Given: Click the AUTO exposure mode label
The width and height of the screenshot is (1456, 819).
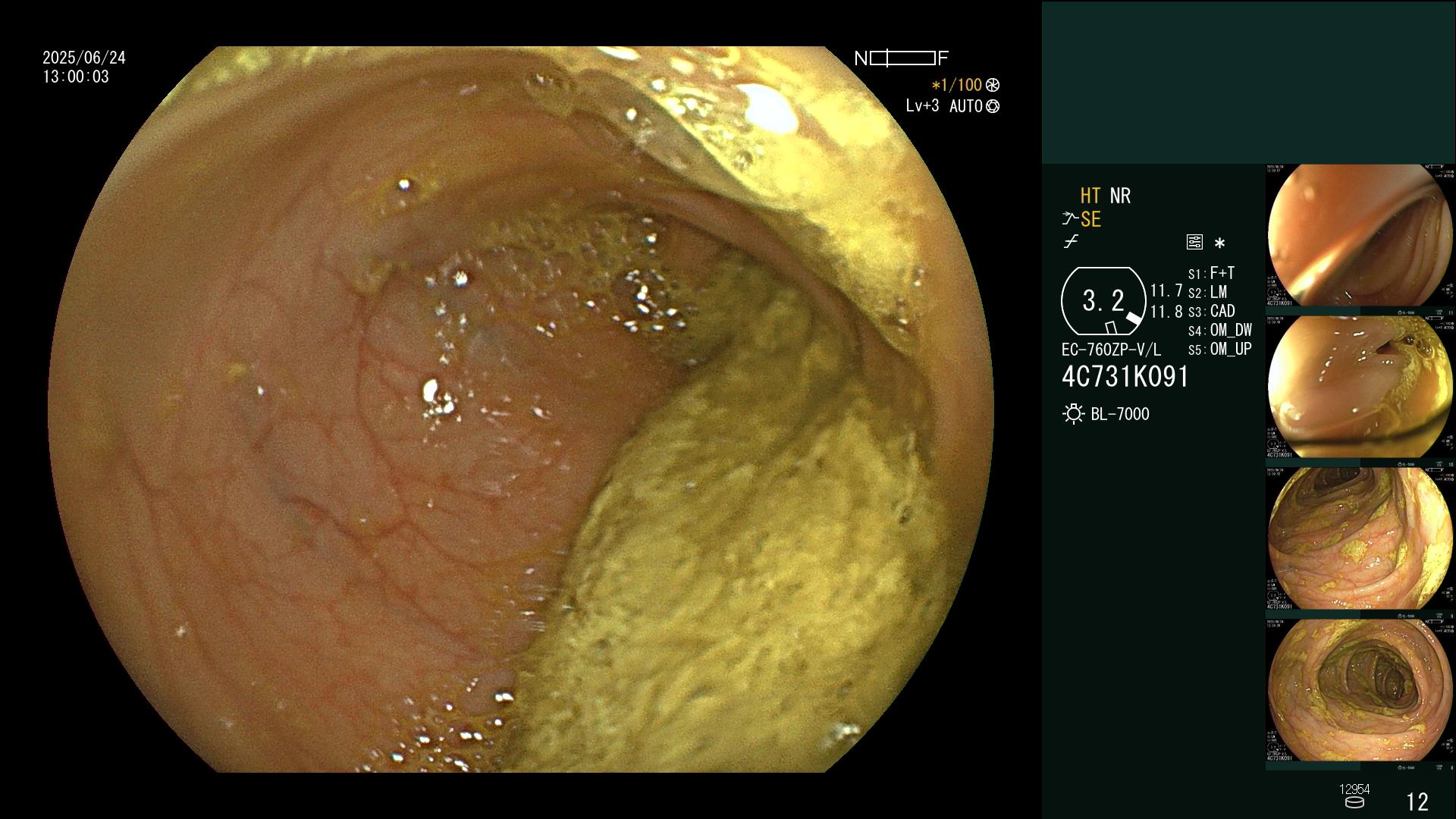Looking at the screenshot, I should click(966, 107).
